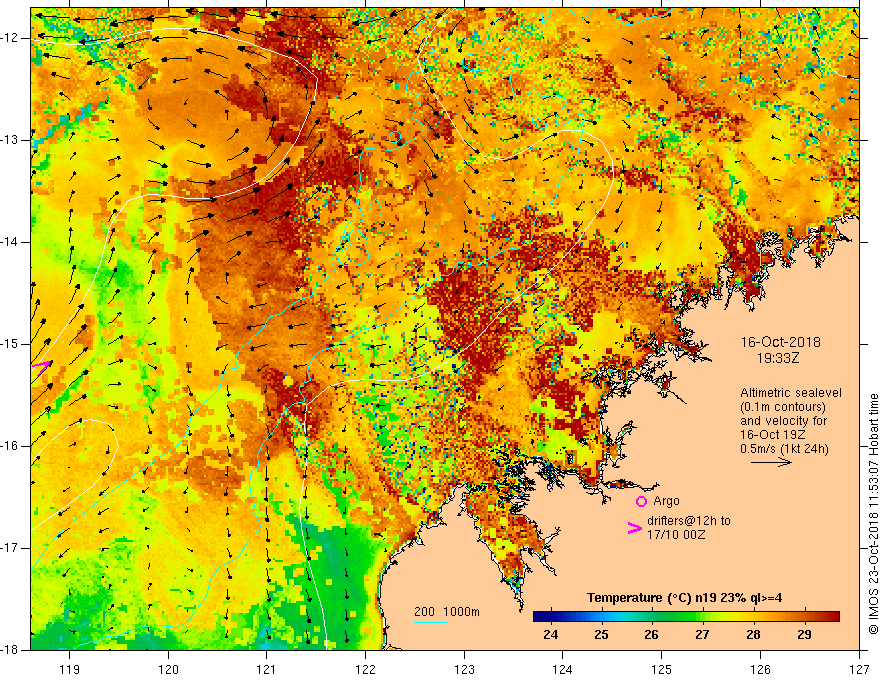Click the date text 16-Oct-2018
The image size is (880, 680).
(780, 342)
